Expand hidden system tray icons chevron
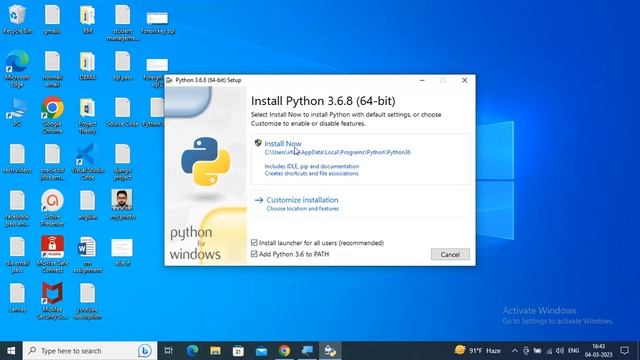The image size is (640, 360). (515, 351)
